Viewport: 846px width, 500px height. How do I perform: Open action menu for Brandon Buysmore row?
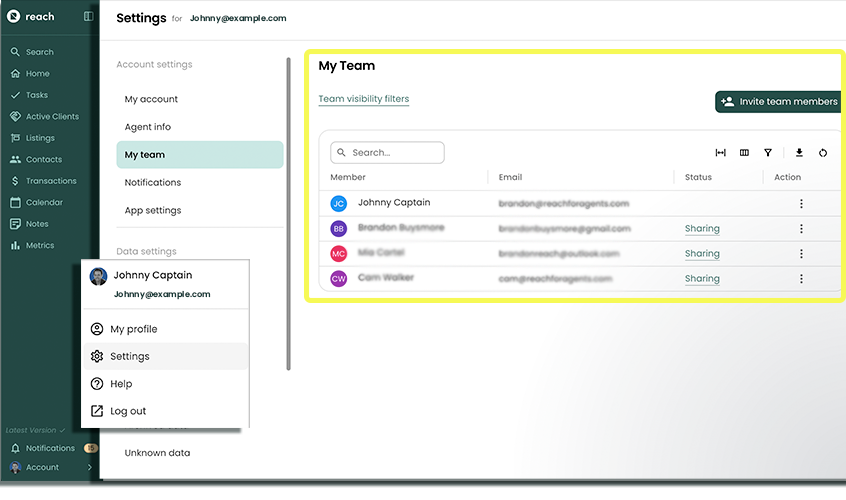(x=801, y=229)
